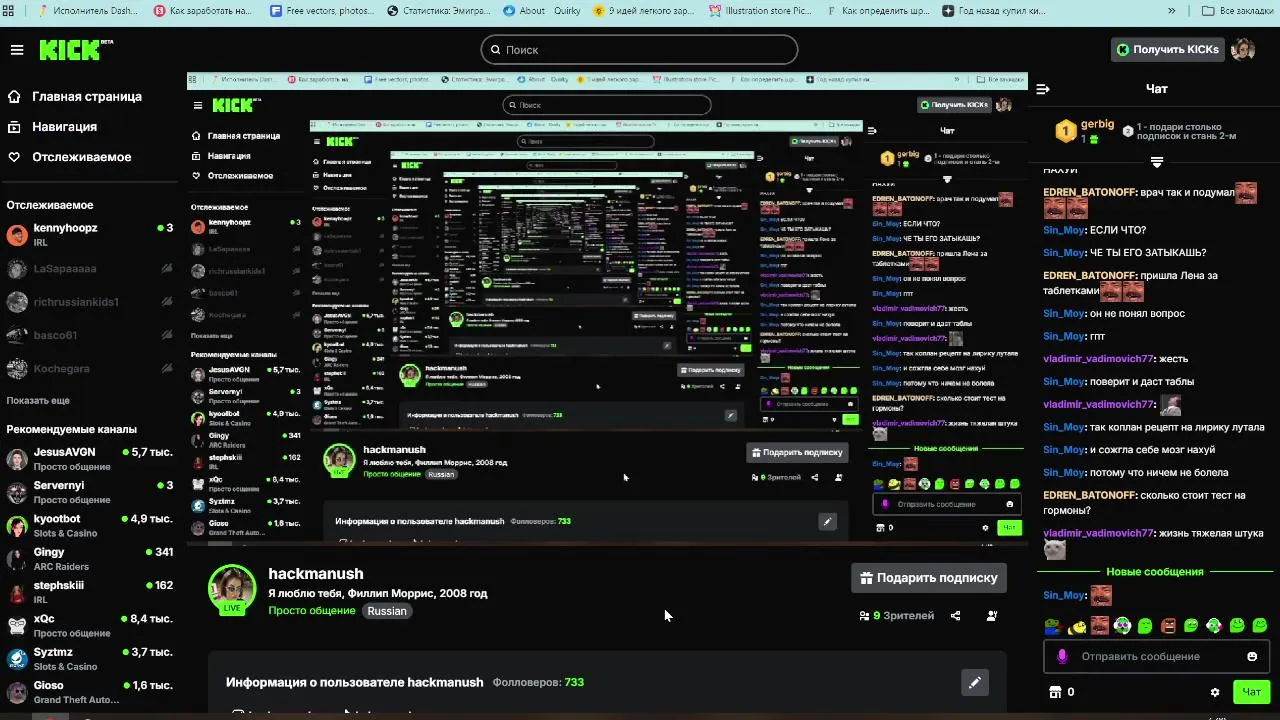Click the Syztmz channel avatar

17,659
